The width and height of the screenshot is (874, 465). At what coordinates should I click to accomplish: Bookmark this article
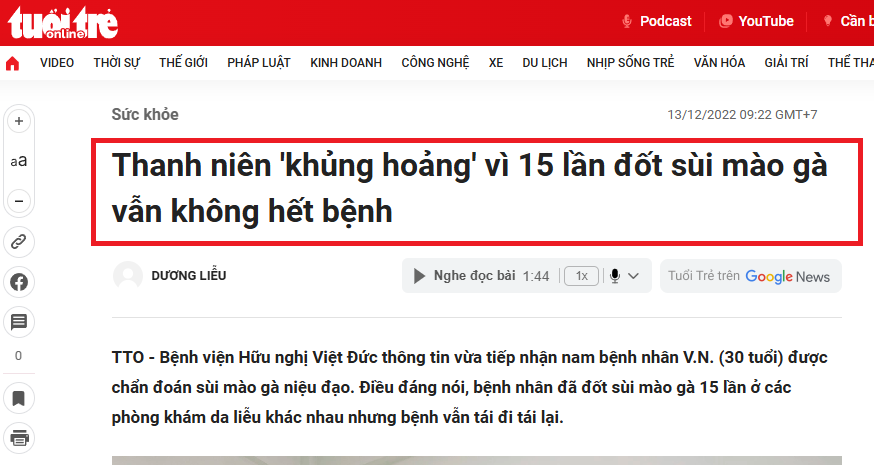[x=19, y=398]
